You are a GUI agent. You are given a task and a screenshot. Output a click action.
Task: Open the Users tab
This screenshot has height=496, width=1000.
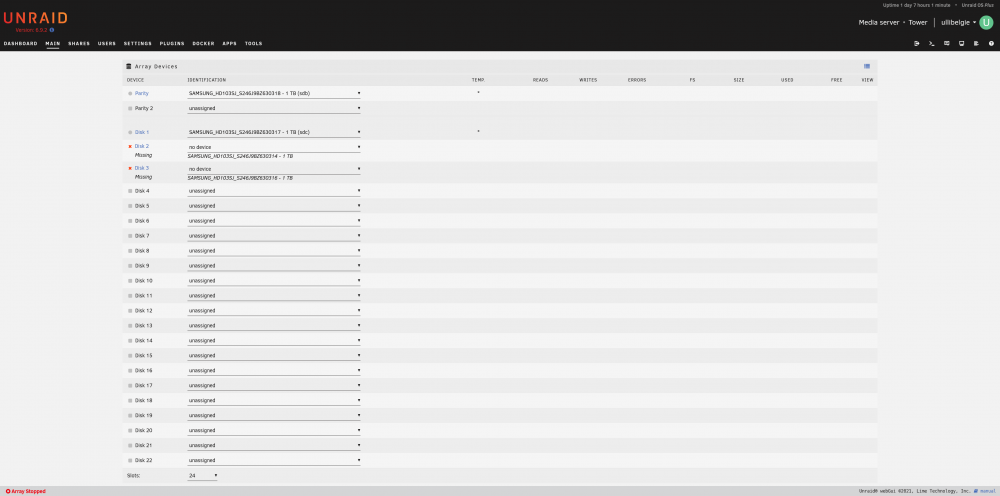[x=107, y=43]
